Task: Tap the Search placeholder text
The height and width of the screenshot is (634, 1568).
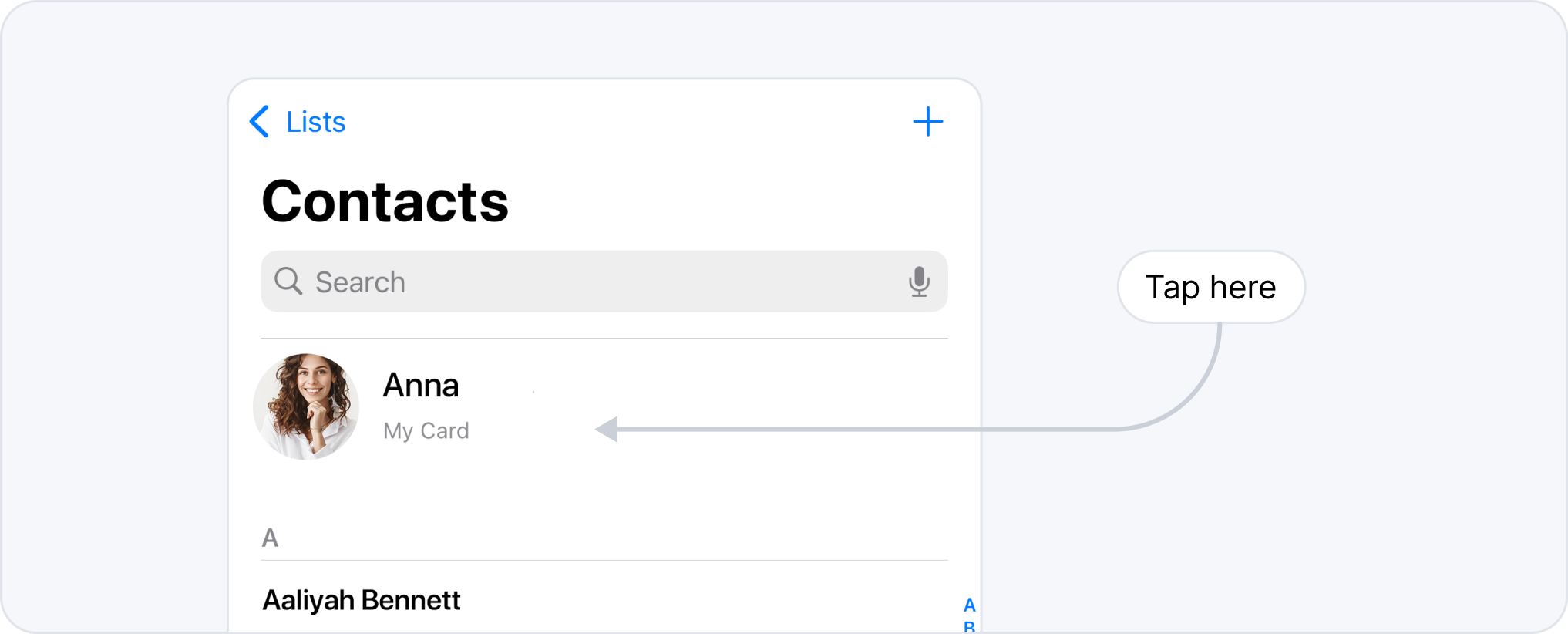Action: point(360,282)
